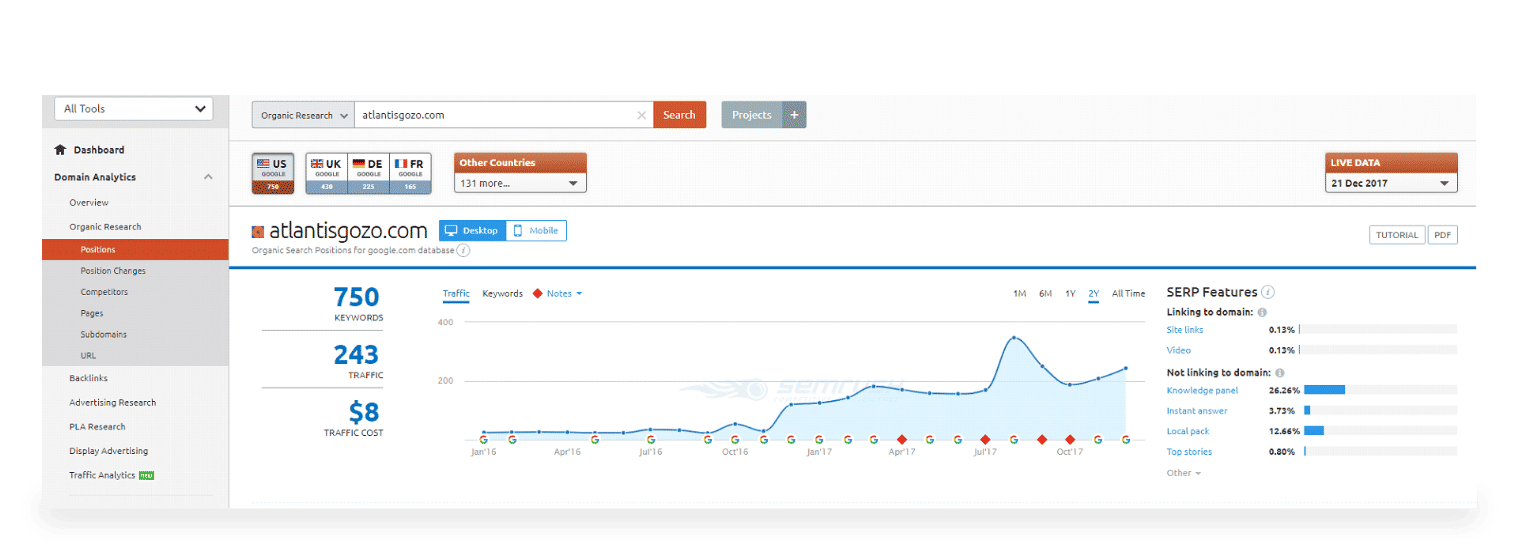Open Position Changes in the sidebar

click(x=113, y=271)
